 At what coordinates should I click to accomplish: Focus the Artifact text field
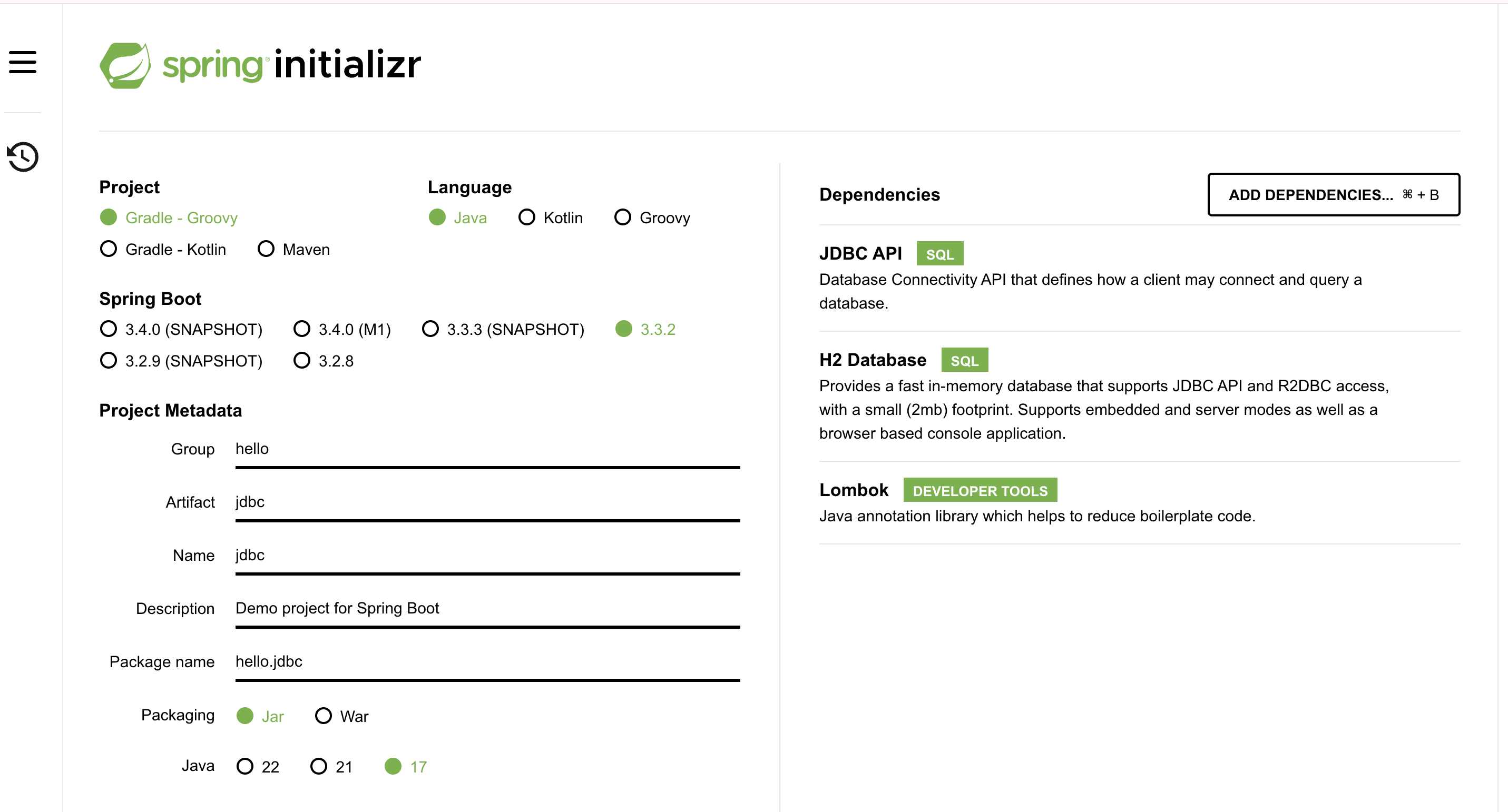(487, 502)
